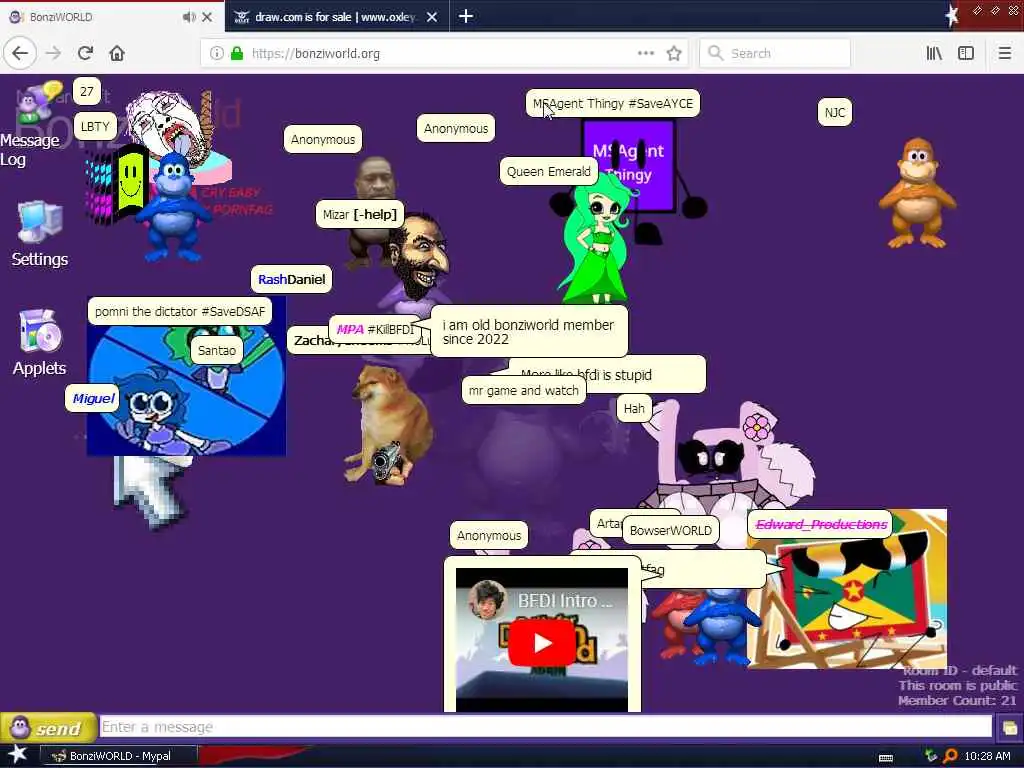Viewport: 1024px width, 768px height.
Task: Click the Start star button on taskbar
Action: click(x=17, y=755)
